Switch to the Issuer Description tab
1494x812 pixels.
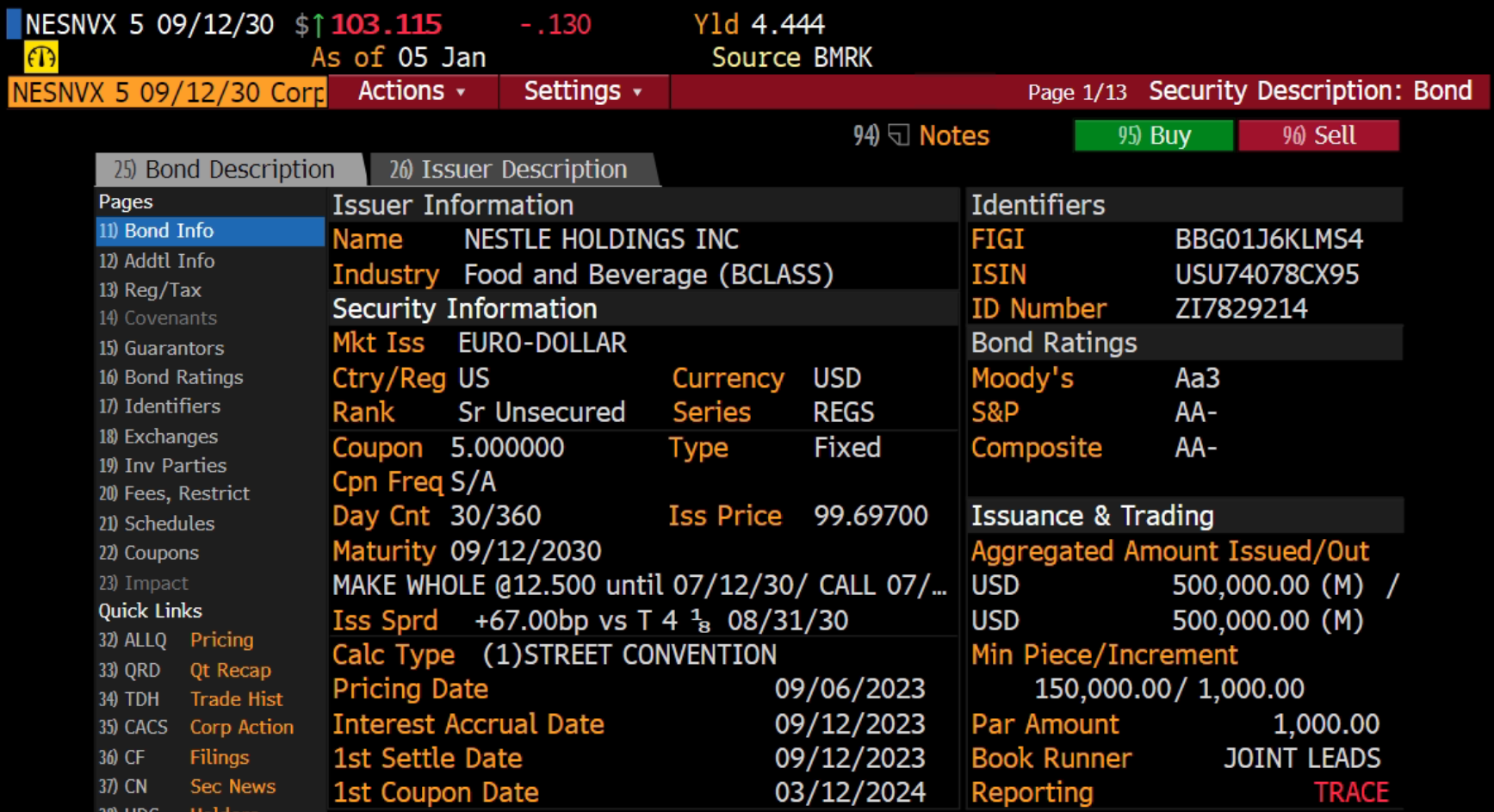pyautogui.click(x=514, y=170)
